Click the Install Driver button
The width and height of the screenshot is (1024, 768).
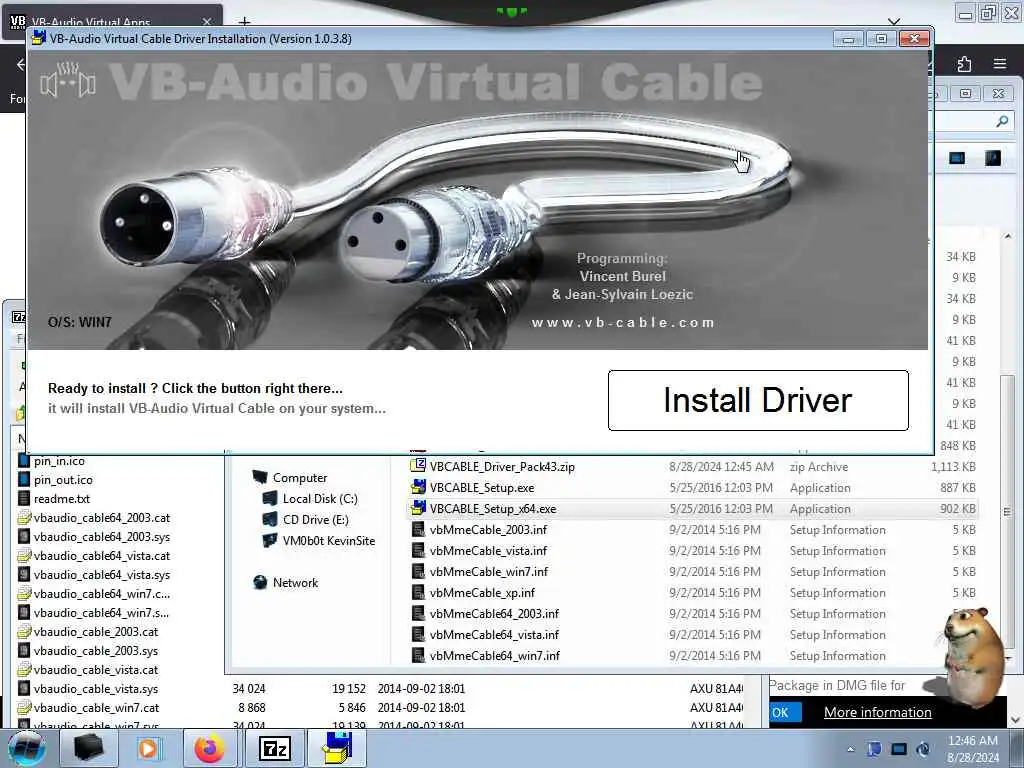(x=758, y=400)
